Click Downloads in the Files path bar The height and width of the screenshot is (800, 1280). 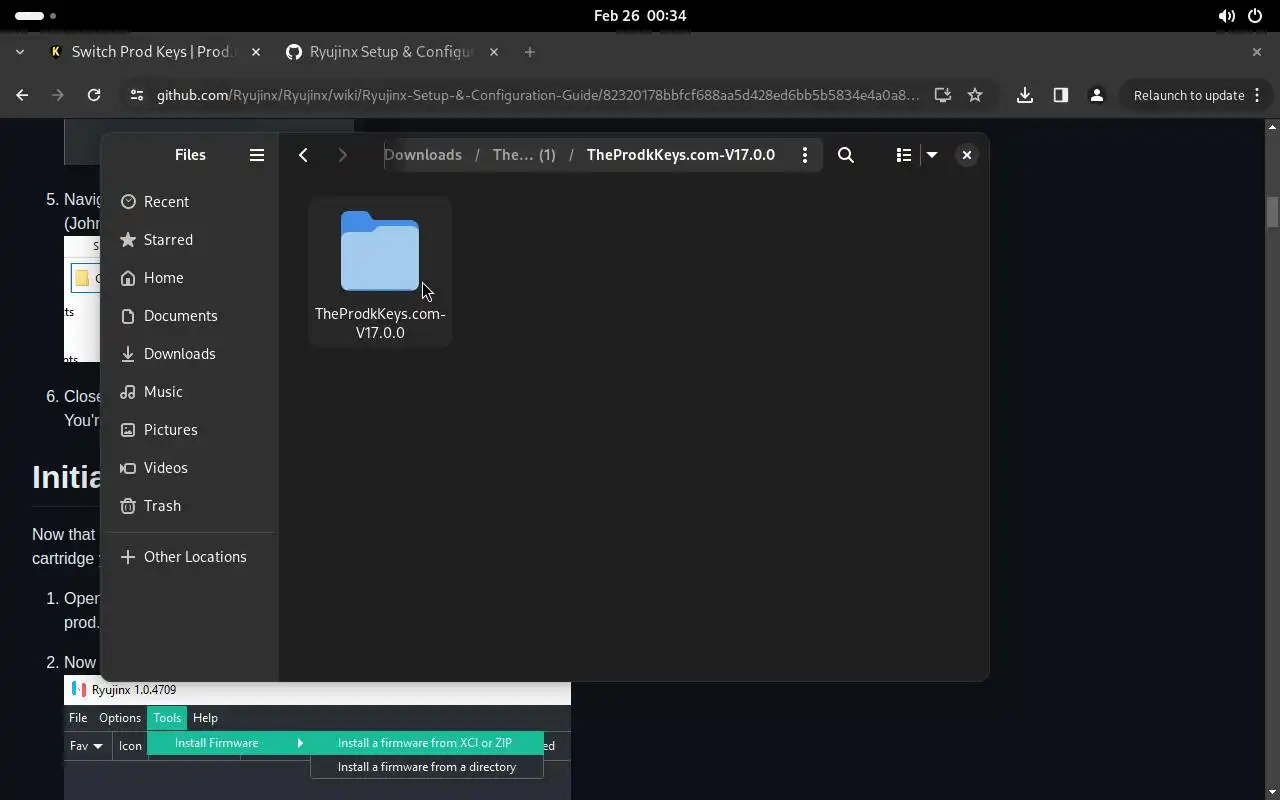click(423, 155)
